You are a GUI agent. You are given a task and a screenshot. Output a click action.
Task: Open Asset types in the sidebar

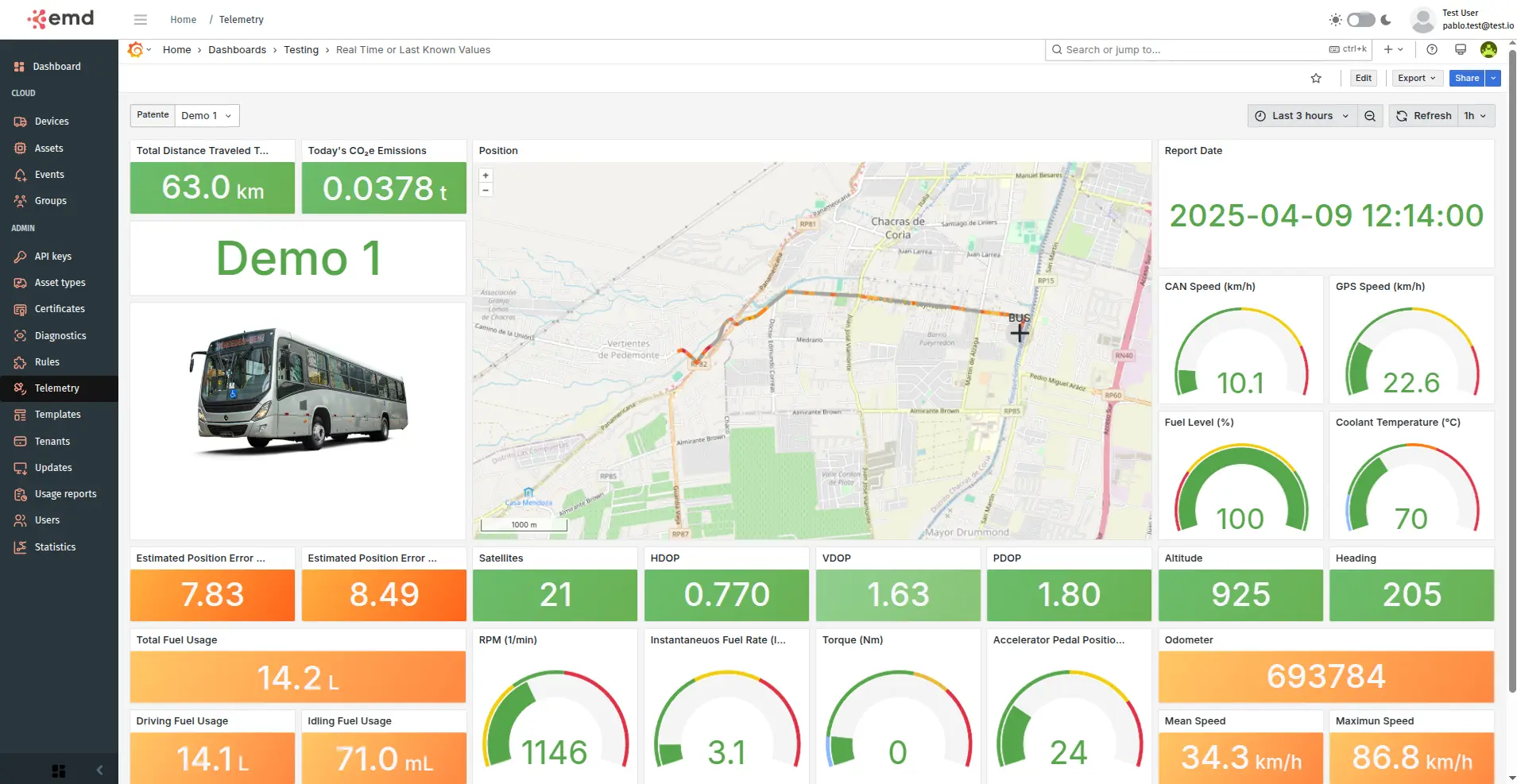point(59,283)
